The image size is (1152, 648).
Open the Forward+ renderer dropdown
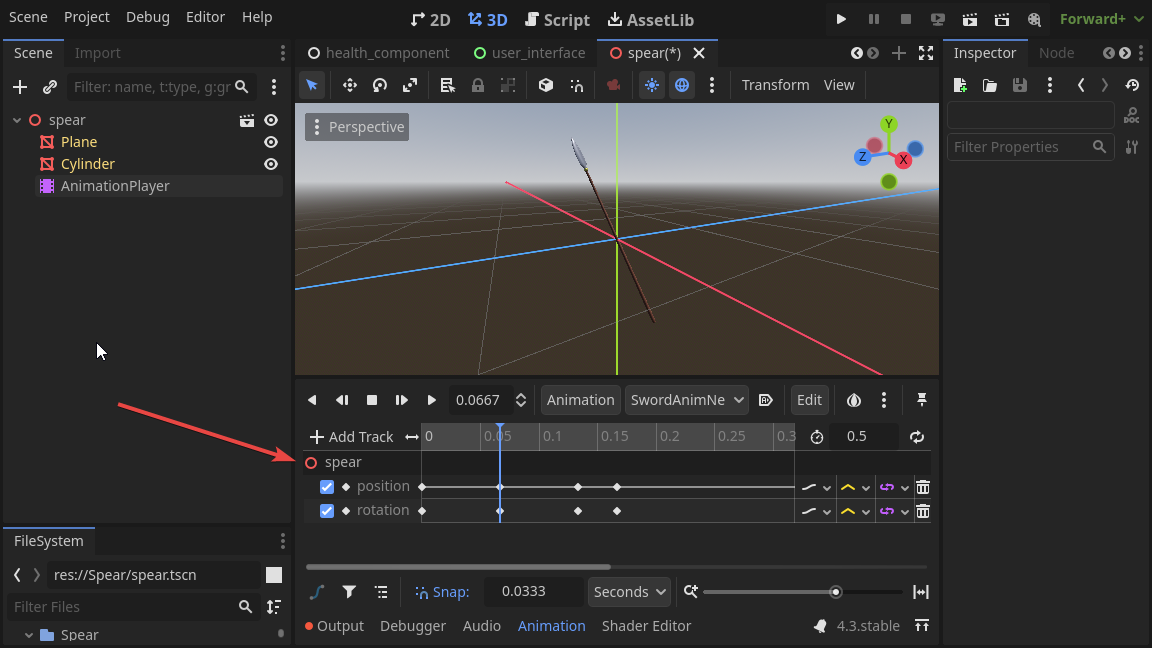point(1101,19)
